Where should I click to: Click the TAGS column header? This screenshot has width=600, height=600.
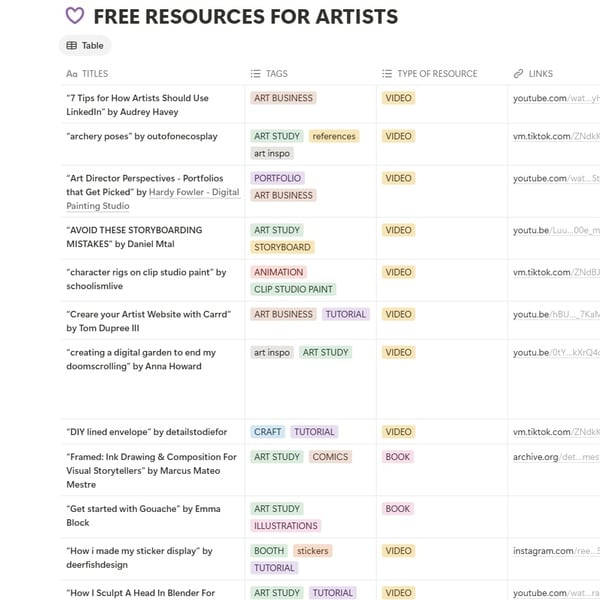[x=277, y=73]
